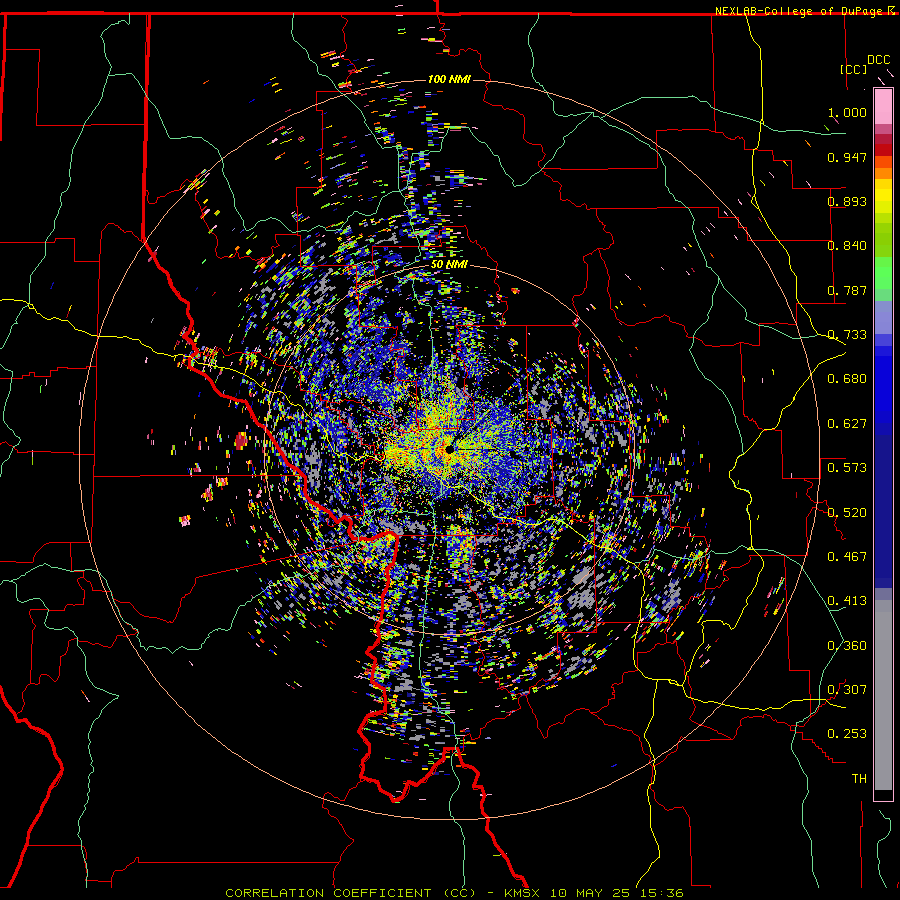Screen dimensions: 900x900
Task: Click the Correlation Coefficient KMSX caption text
Action: pyautogui.click(x=455, y=893)
